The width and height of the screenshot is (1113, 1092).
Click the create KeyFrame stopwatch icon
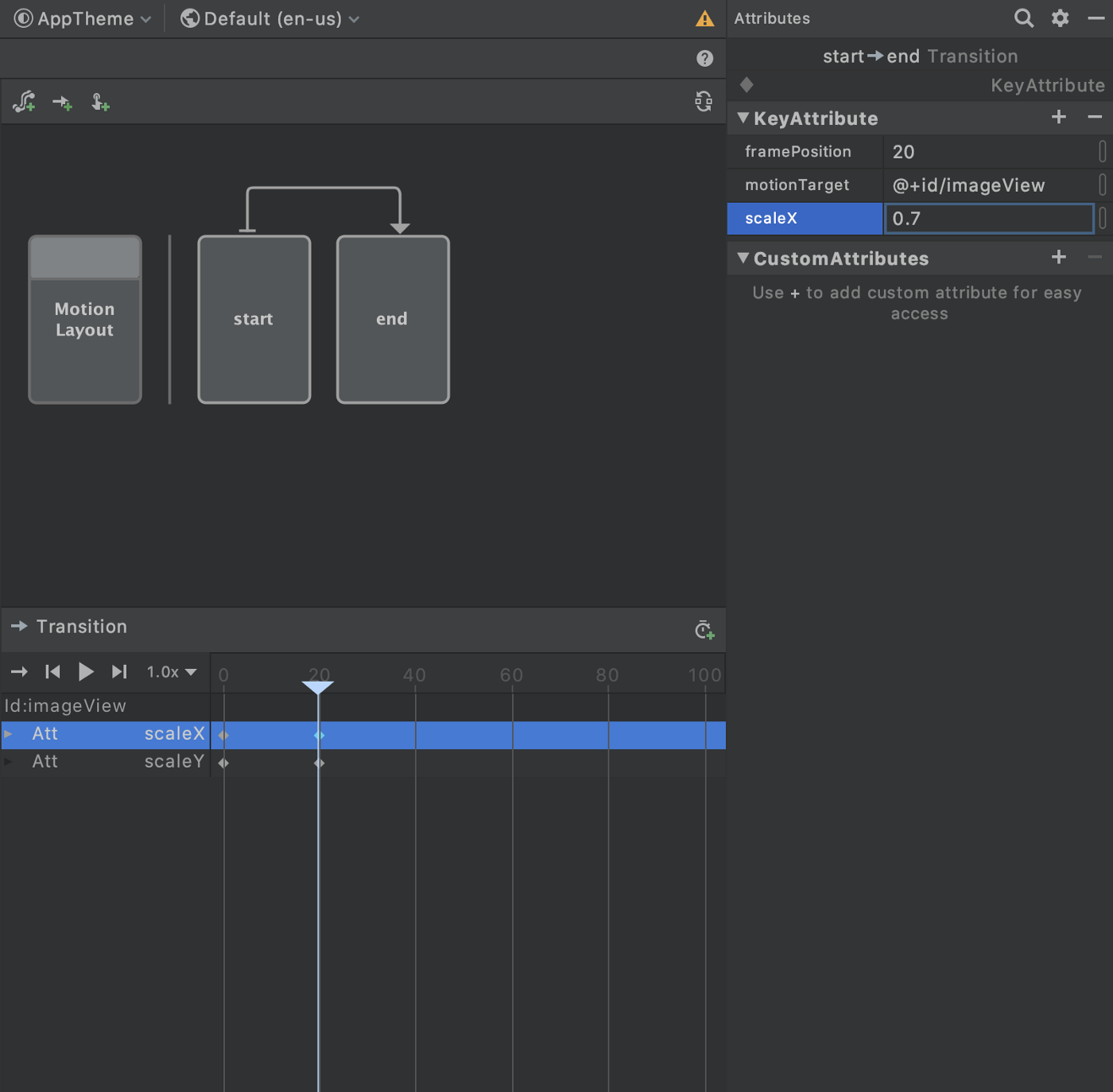(704, 630)
